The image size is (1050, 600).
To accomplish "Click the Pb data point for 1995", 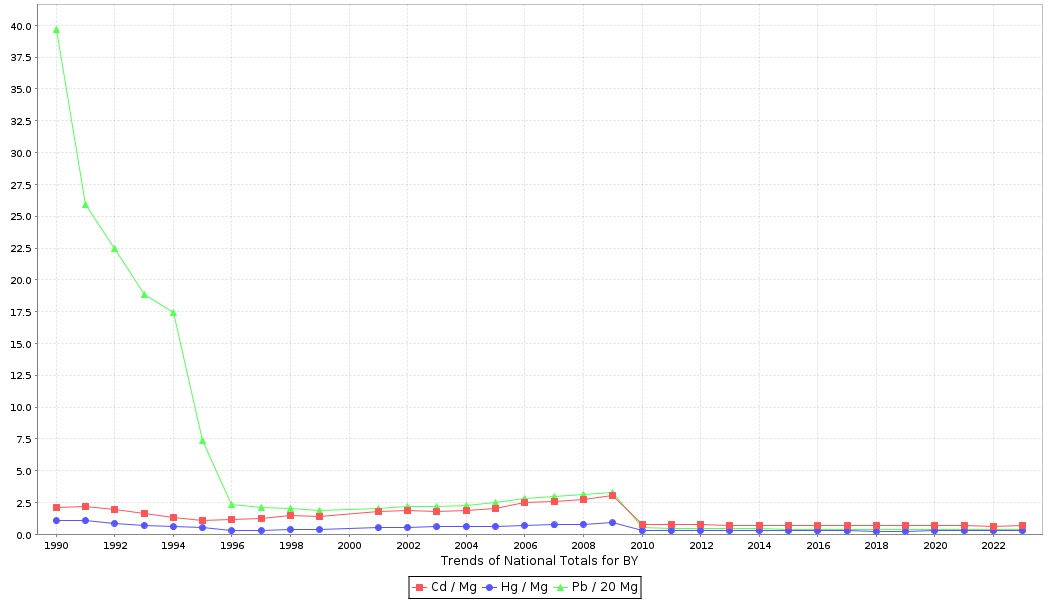I will tap(202, 440).
